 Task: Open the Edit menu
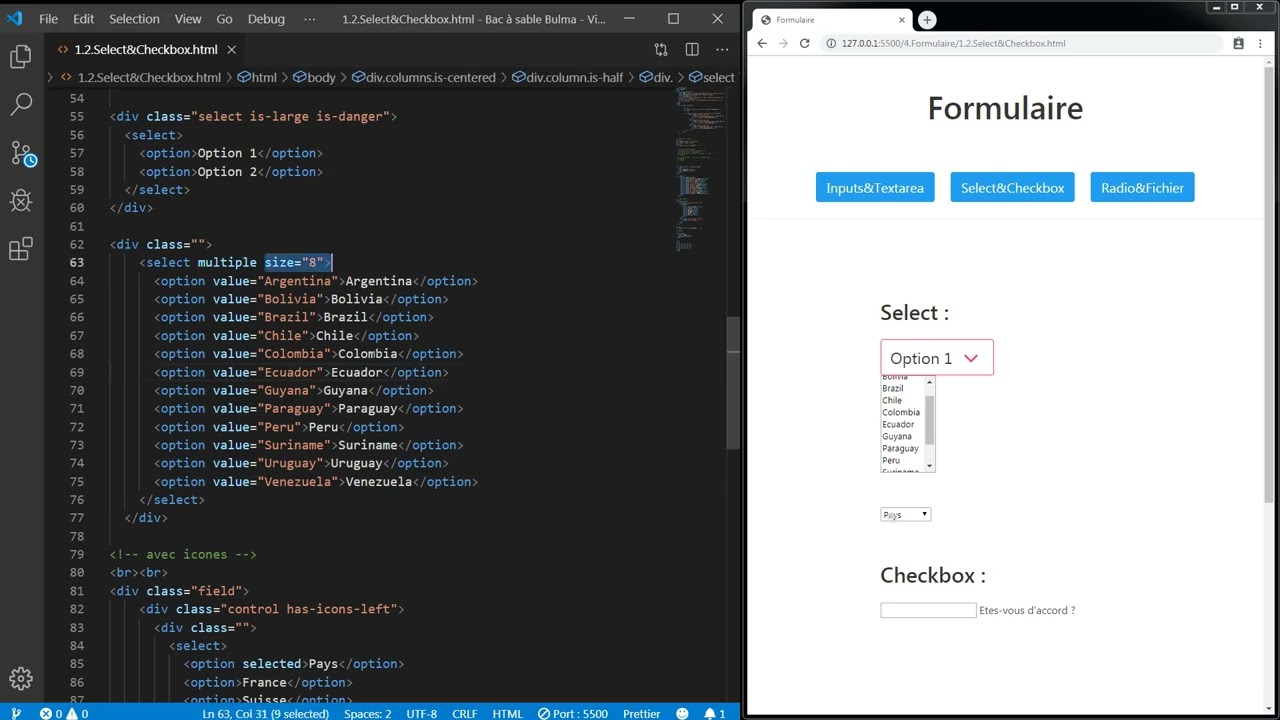click(x=83, y=18)
